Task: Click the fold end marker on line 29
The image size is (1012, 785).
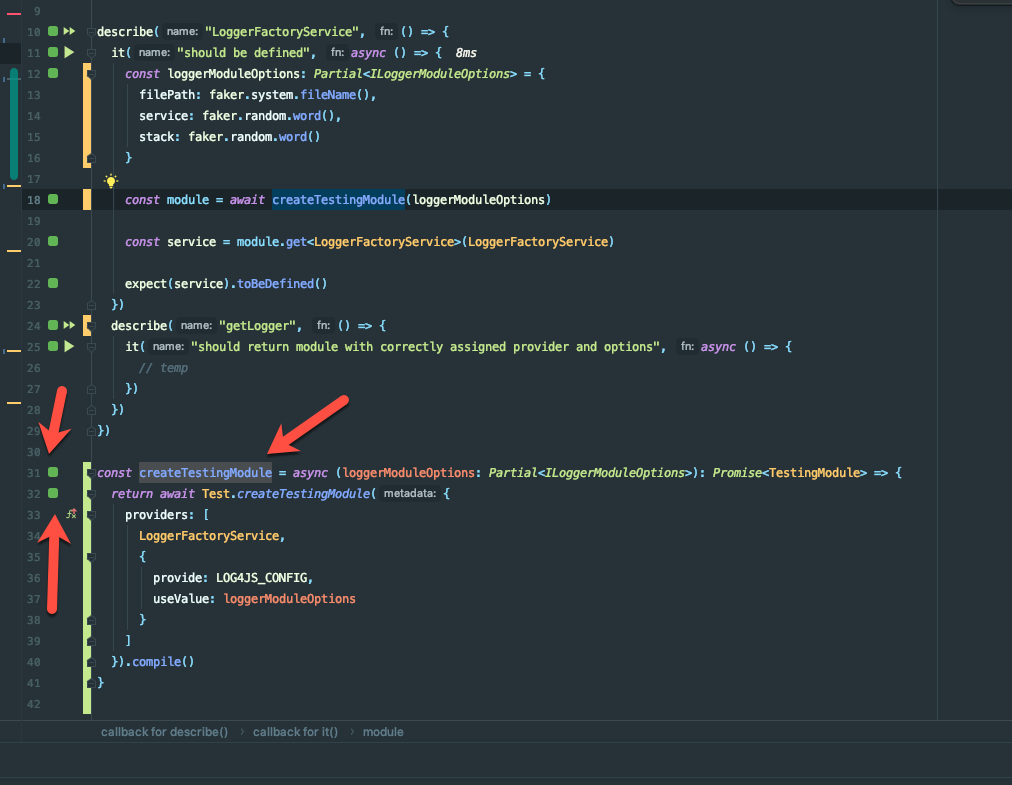Action: tap(91, 431)
